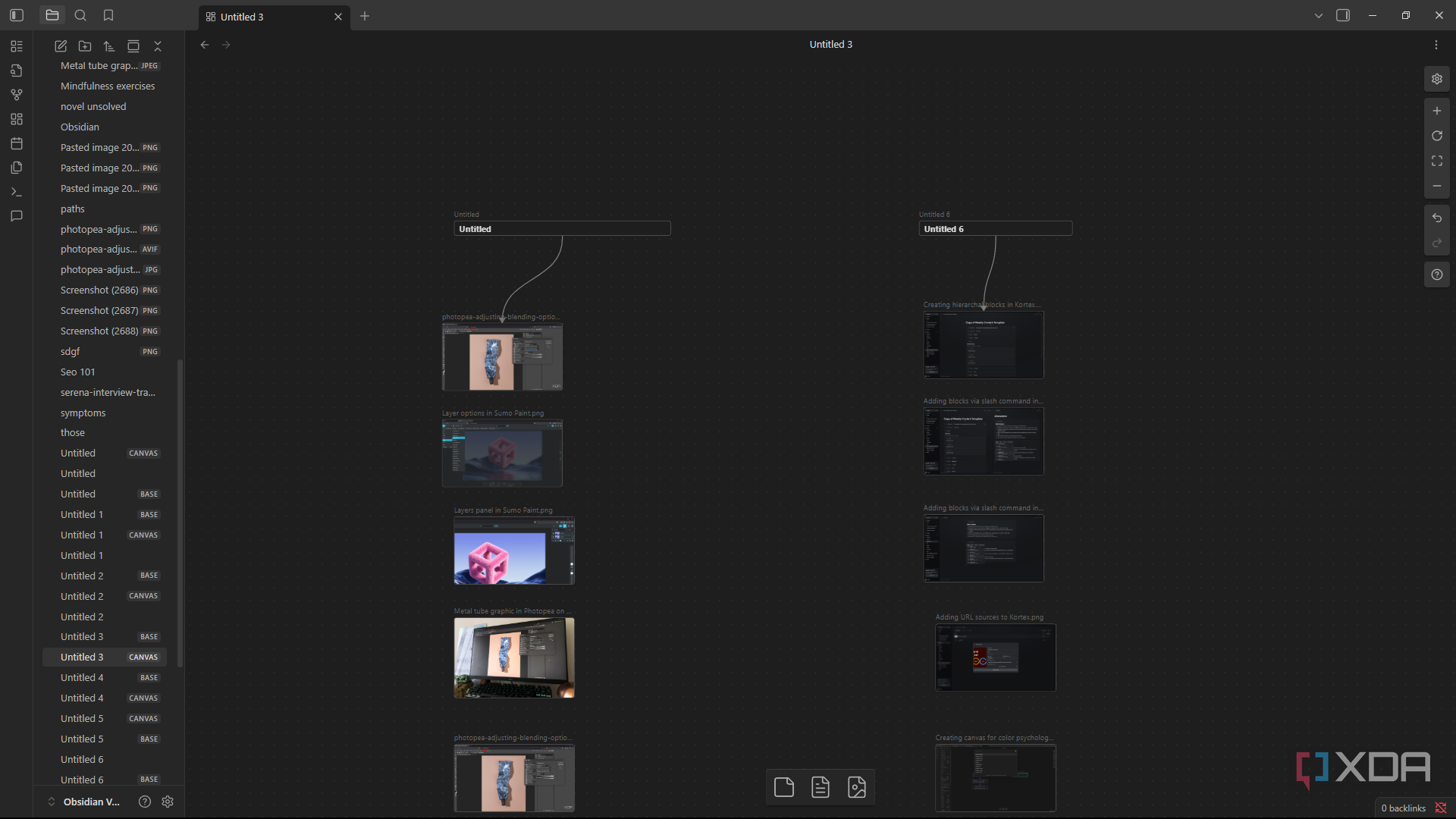1456x819 pixels.
Task: Open the search pane icon
Action: pos(80,15)
